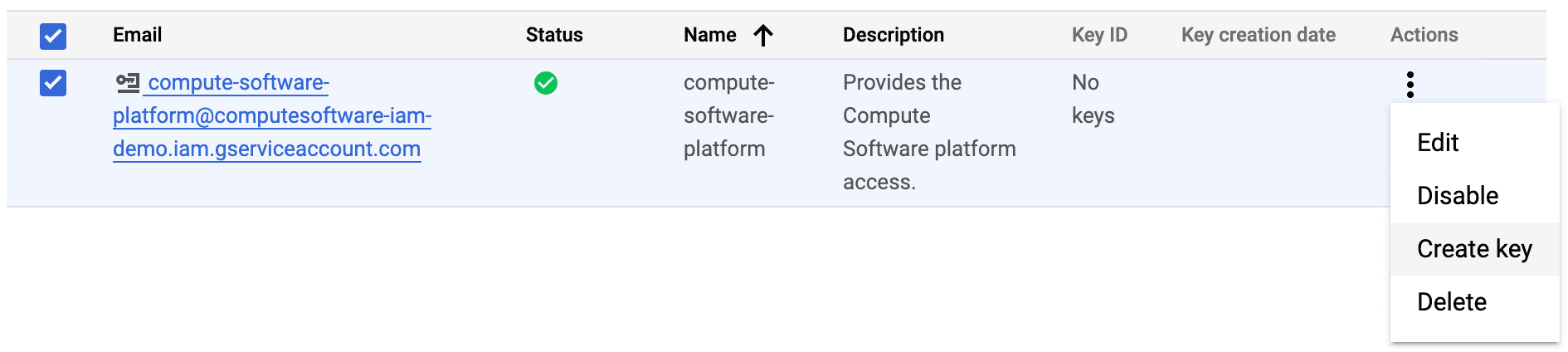This screenshot has width=1568, height=352.
Task: Click the Description column header
Action: click(x=894, y=35)
